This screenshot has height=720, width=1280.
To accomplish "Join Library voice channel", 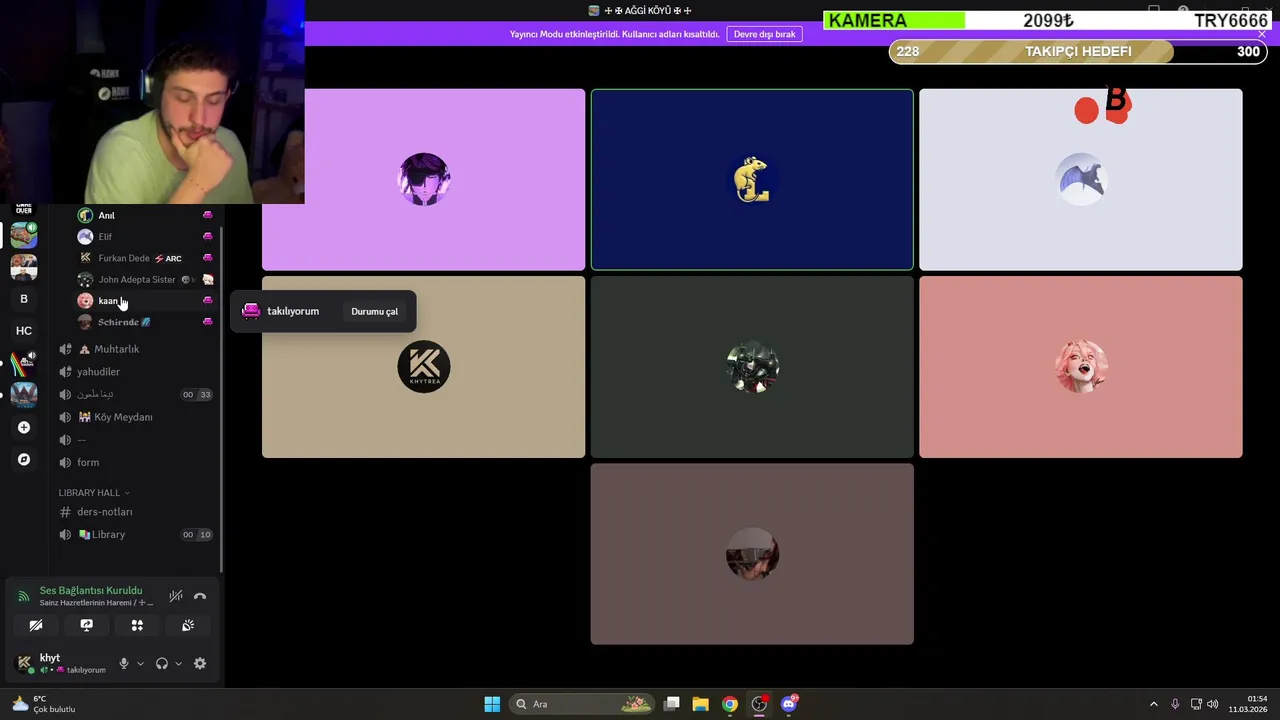I will pos(135,534).
